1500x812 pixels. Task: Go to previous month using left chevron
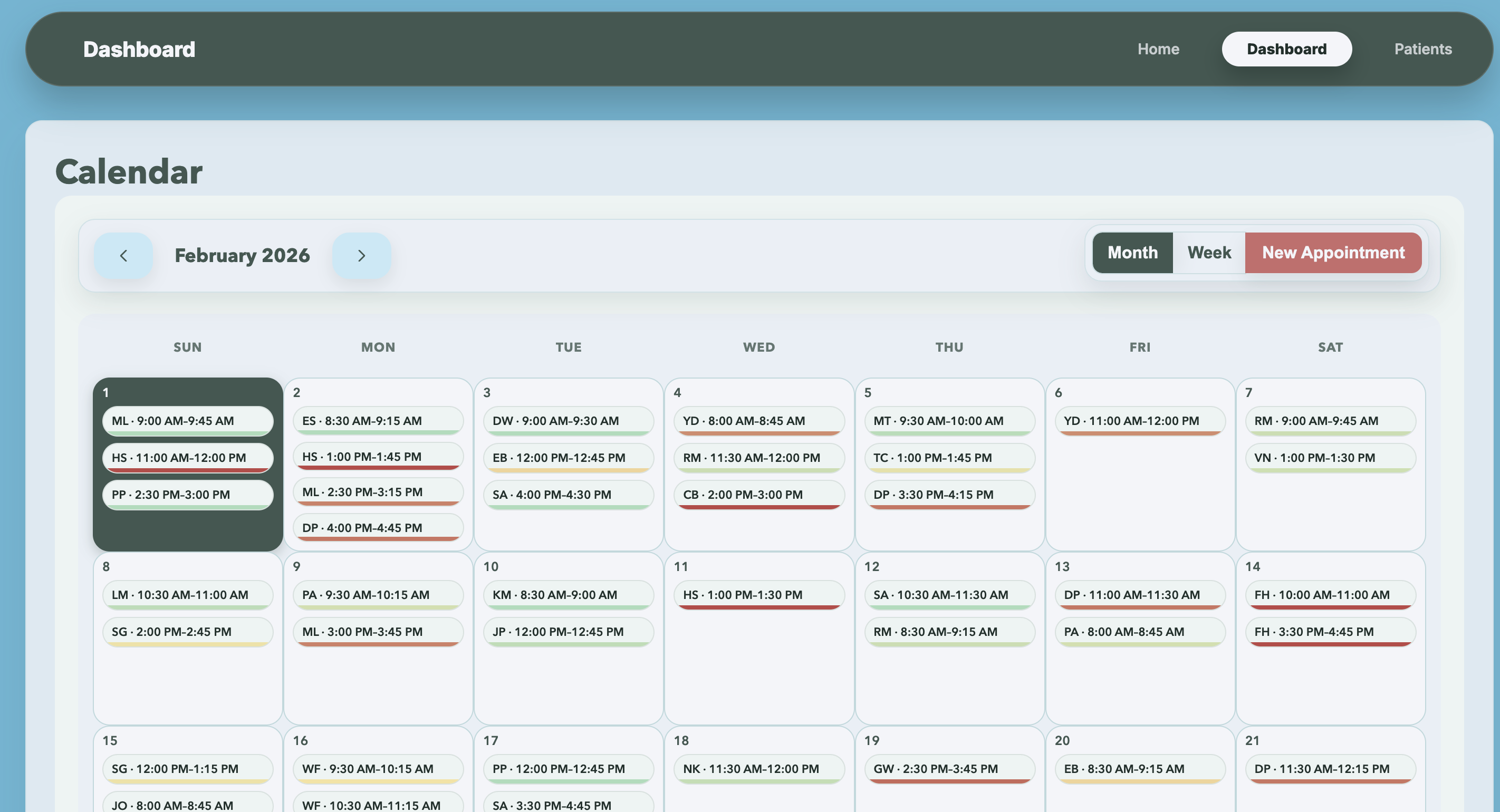123,256
